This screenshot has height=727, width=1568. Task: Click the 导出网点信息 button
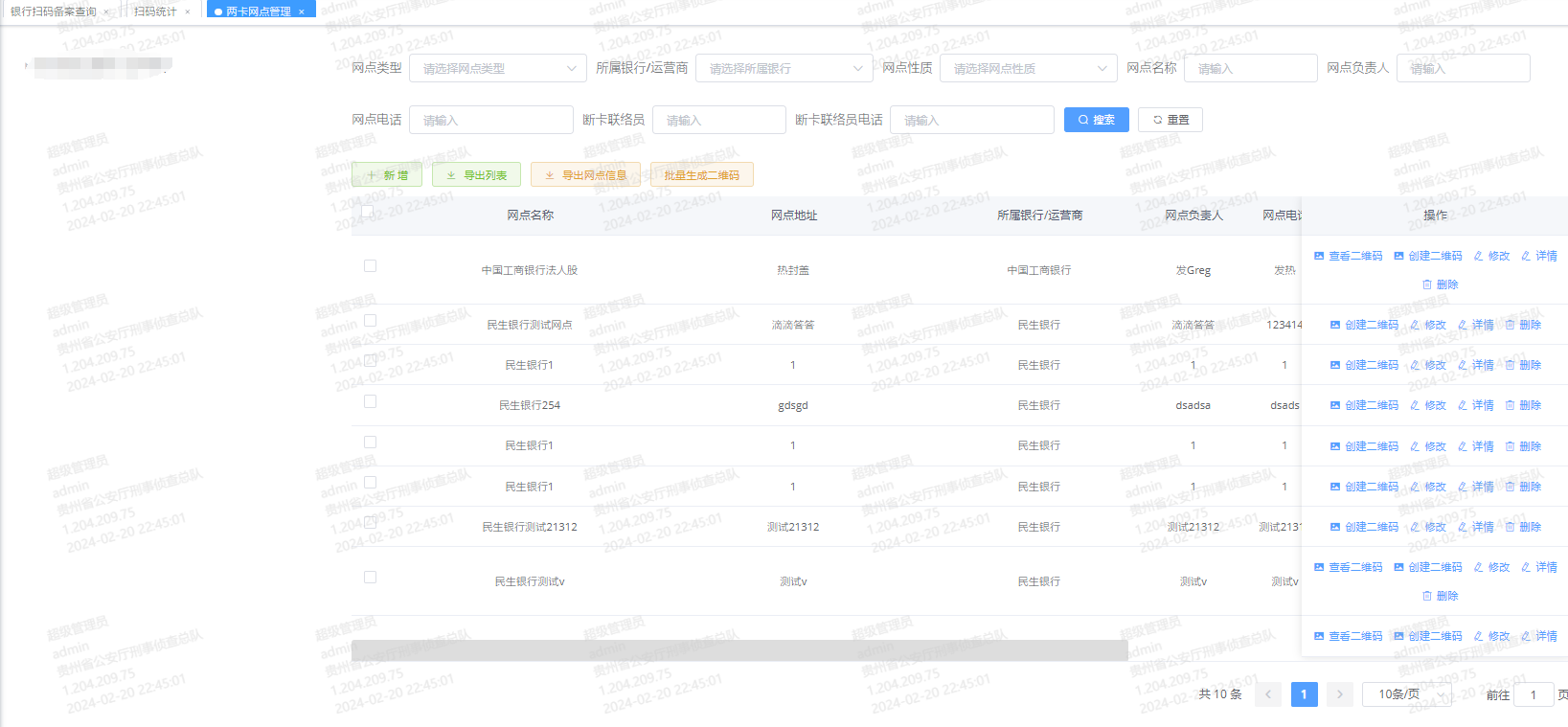tap(585, 174)
